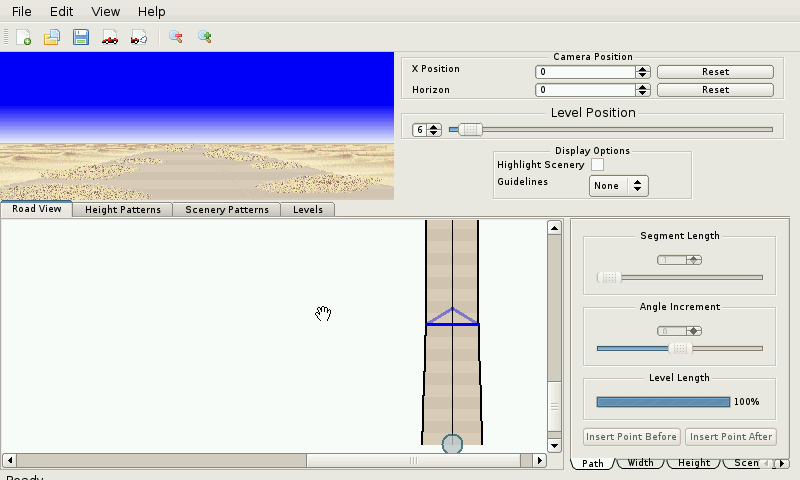Click the New file toolbar icon
Viewport: 800px width, 480px height.
pos(24,37)
